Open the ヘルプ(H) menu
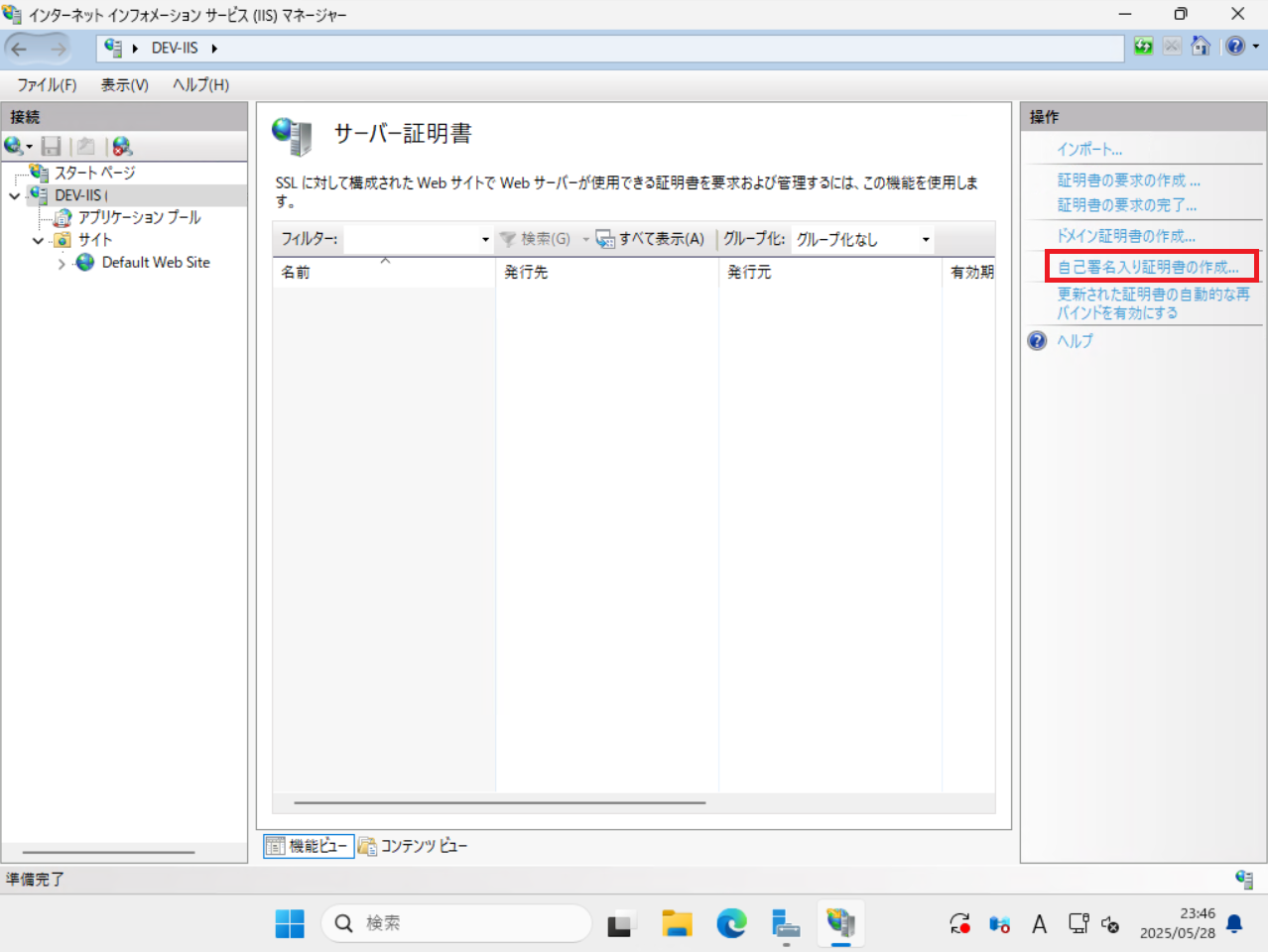 point(200,85)
